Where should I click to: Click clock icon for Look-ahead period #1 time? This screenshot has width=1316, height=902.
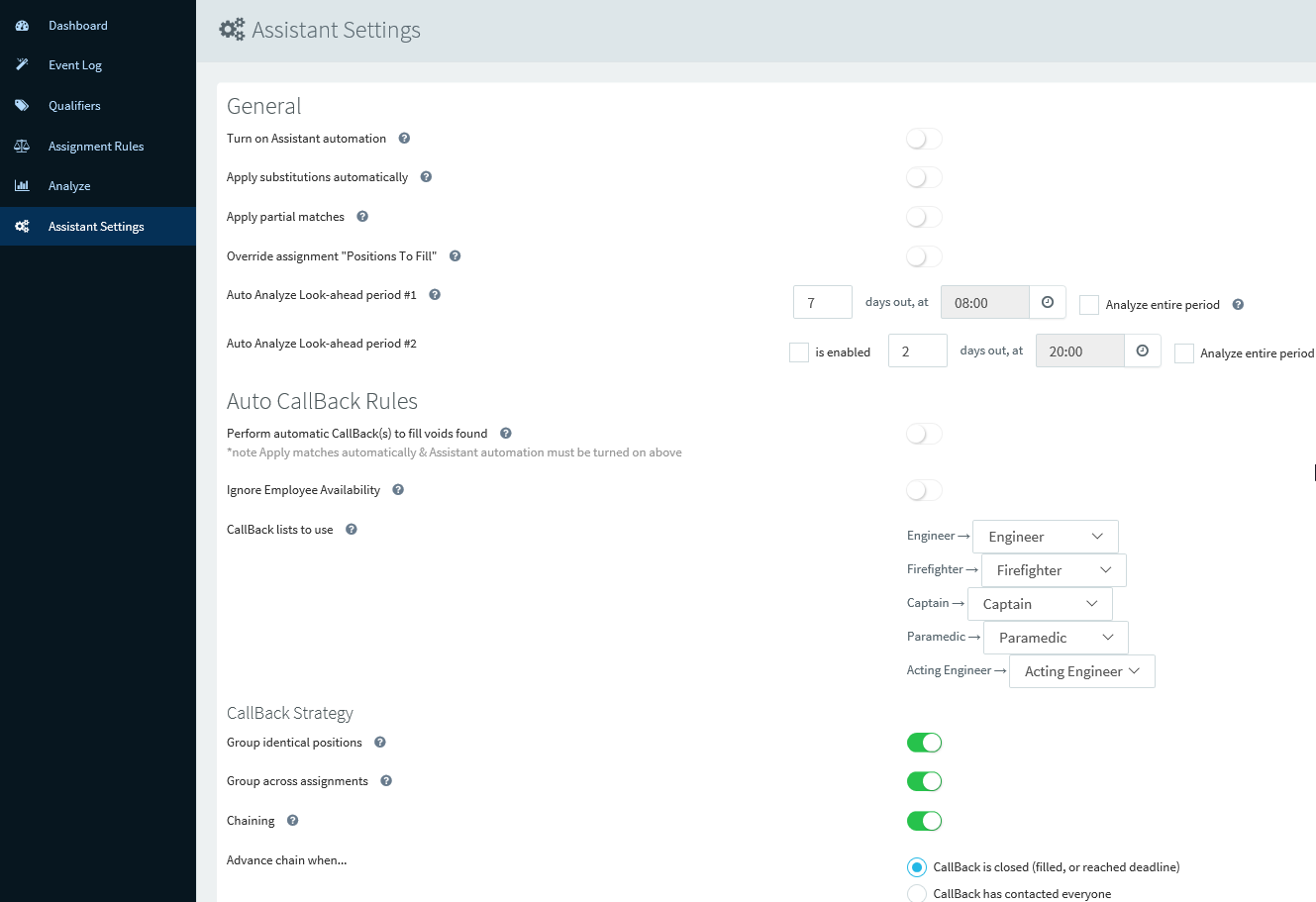(1048, 302)
